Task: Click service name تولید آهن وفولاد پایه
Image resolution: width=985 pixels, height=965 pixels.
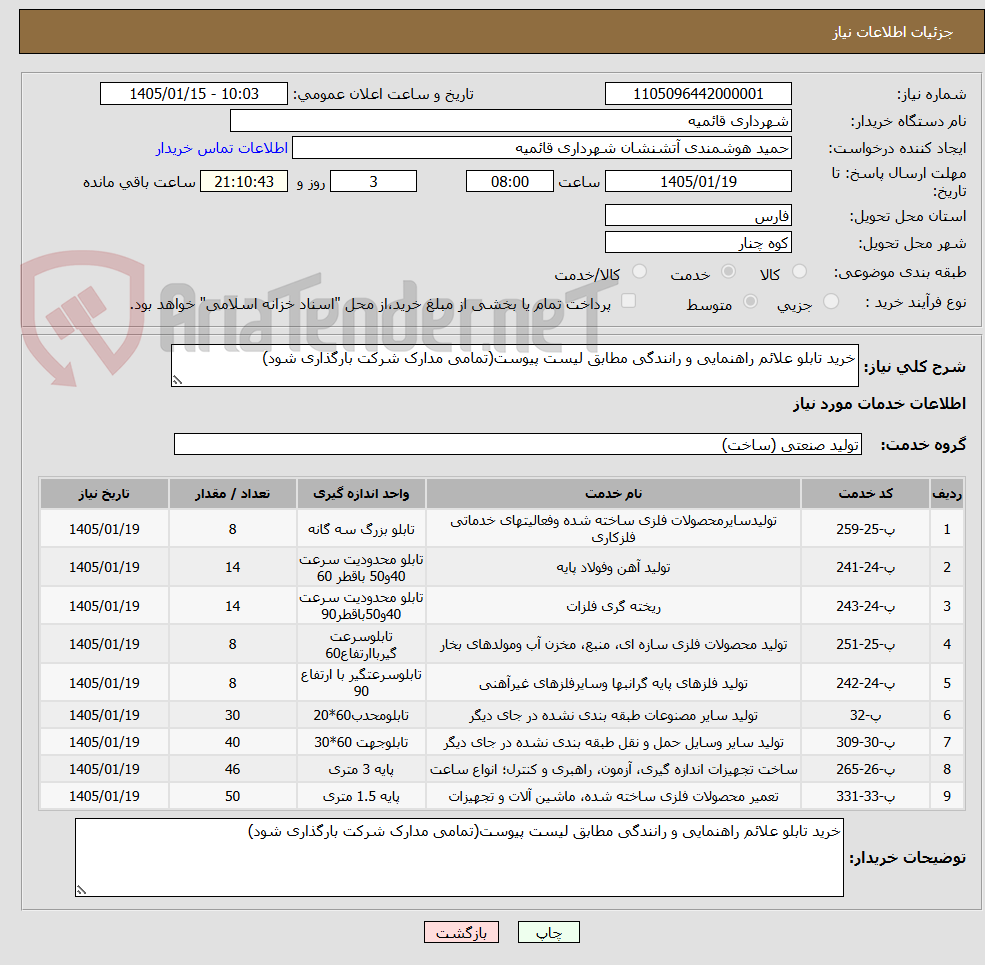Action: click(x=613, y=567)
